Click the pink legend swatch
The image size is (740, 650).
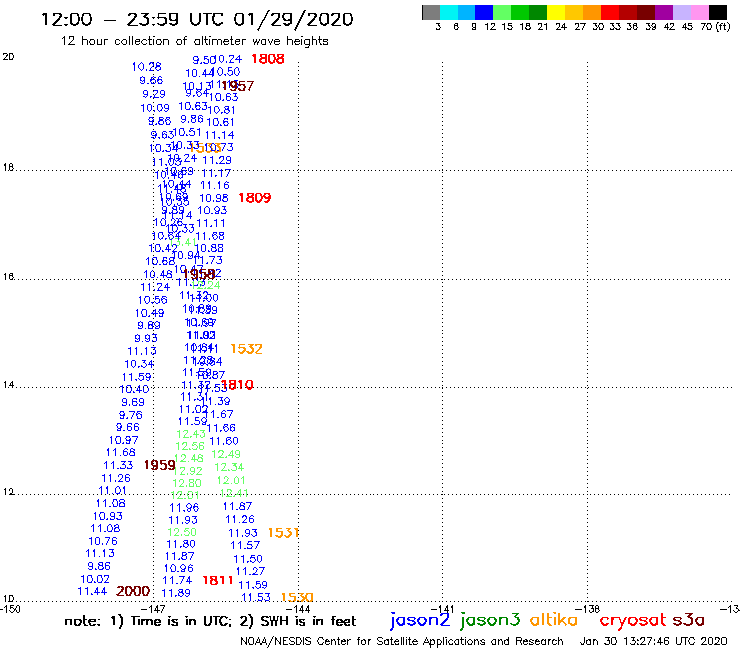[699, 12]
